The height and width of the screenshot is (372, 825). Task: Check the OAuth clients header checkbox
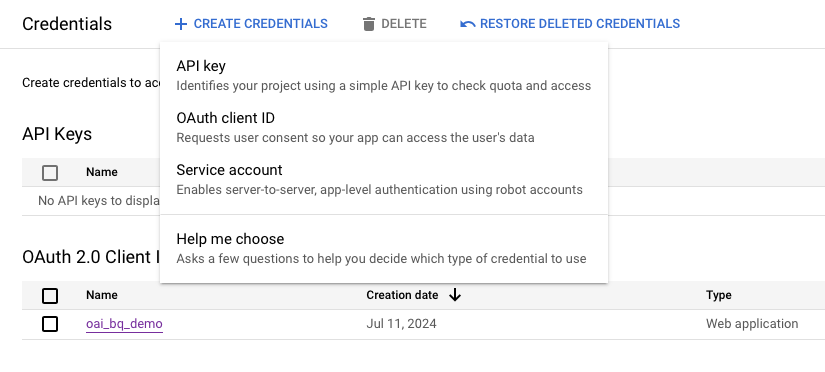point(50,296)
